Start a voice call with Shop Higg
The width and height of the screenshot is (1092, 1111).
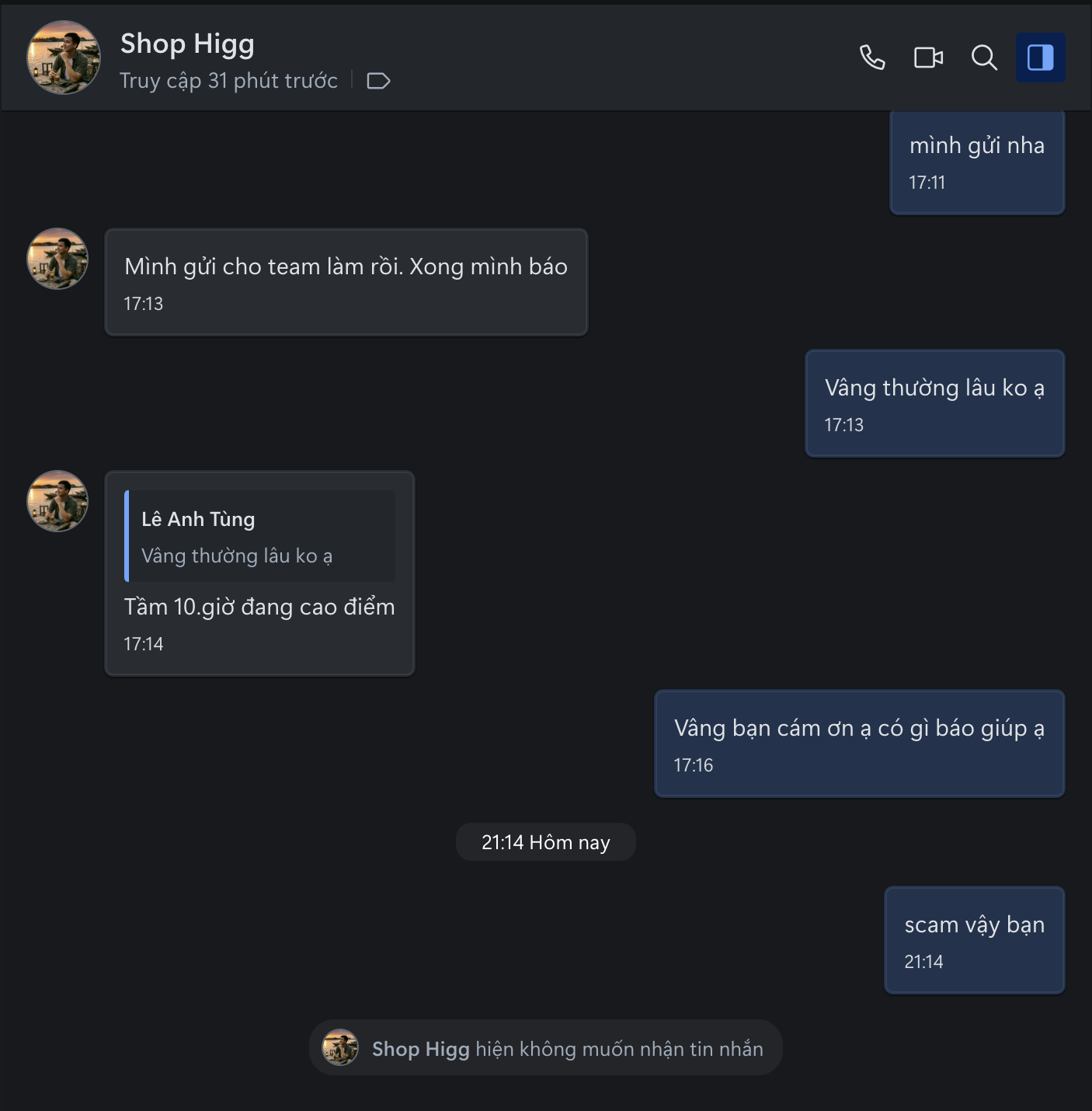[872, 57]
